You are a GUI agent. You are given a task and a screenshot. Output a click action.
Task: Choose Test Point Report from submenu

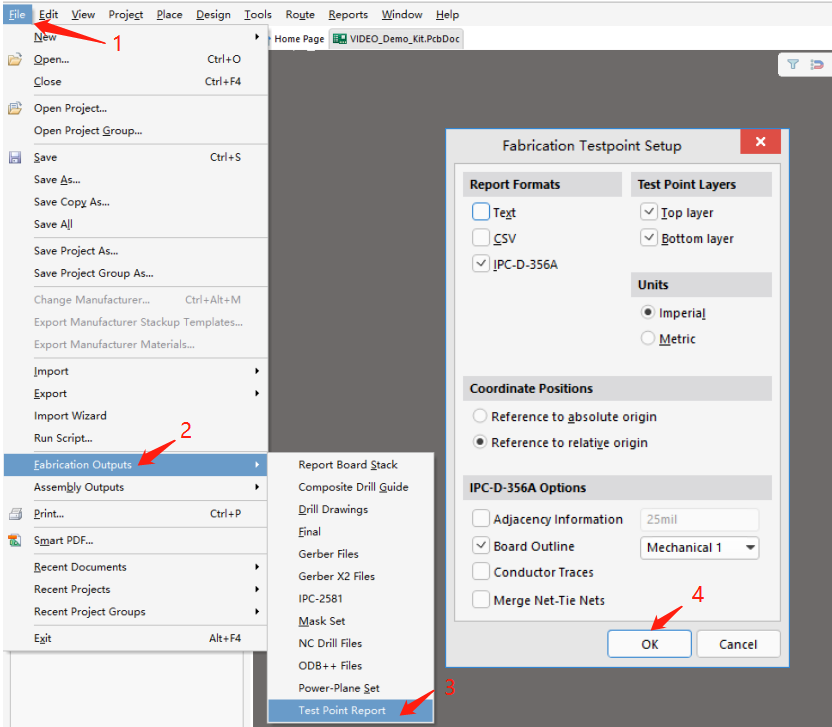(x=342, y=710)
